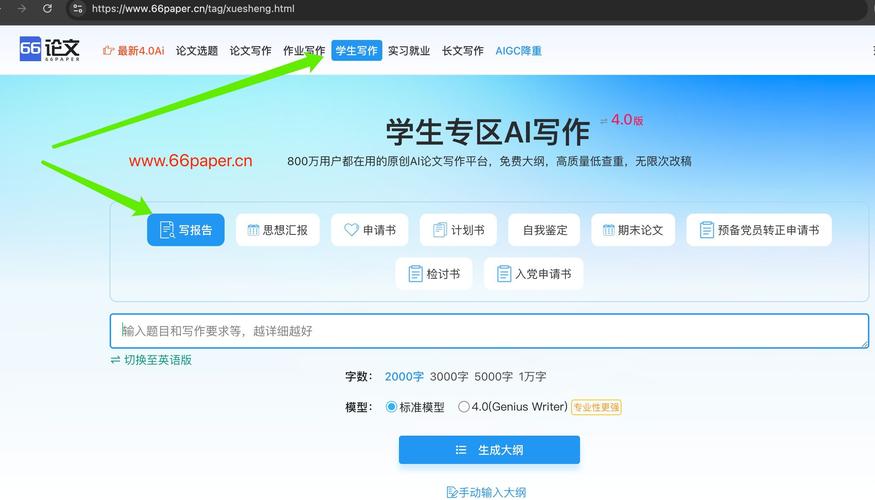875x500 pixels.
Task: Select the 期末论文 category button
Action: point(633,230)
